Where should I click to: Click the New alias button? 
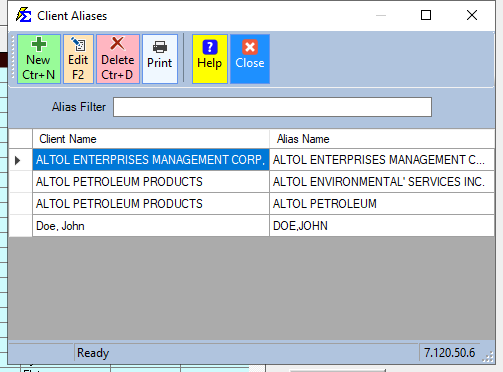[x=39, y=59]
